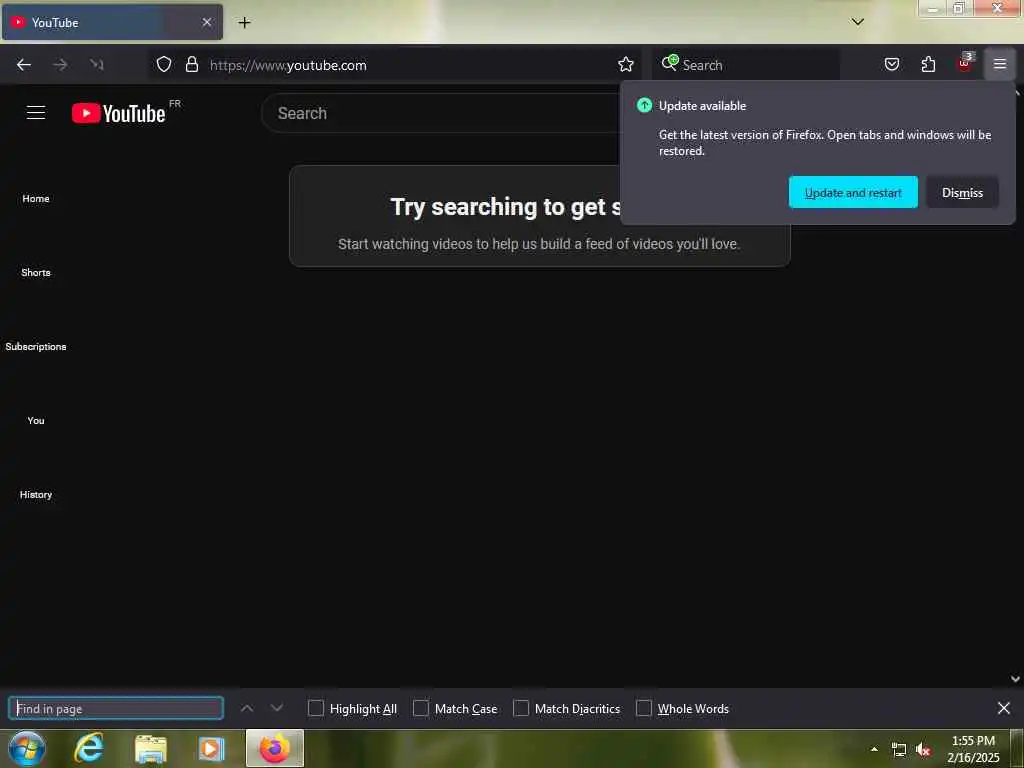Click the search engine magnifier icon
1024x768 pixels.
[669, 63]
